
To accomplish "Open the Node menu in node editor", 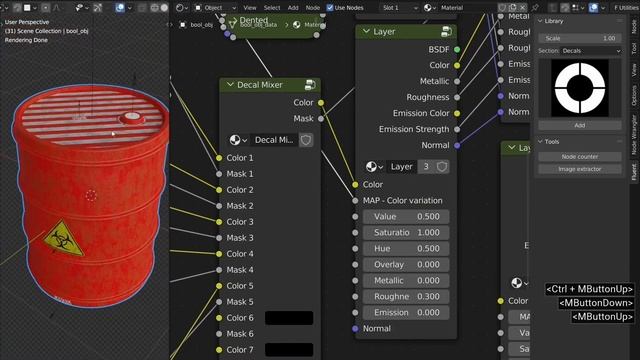I will click(x=313, y=7).
